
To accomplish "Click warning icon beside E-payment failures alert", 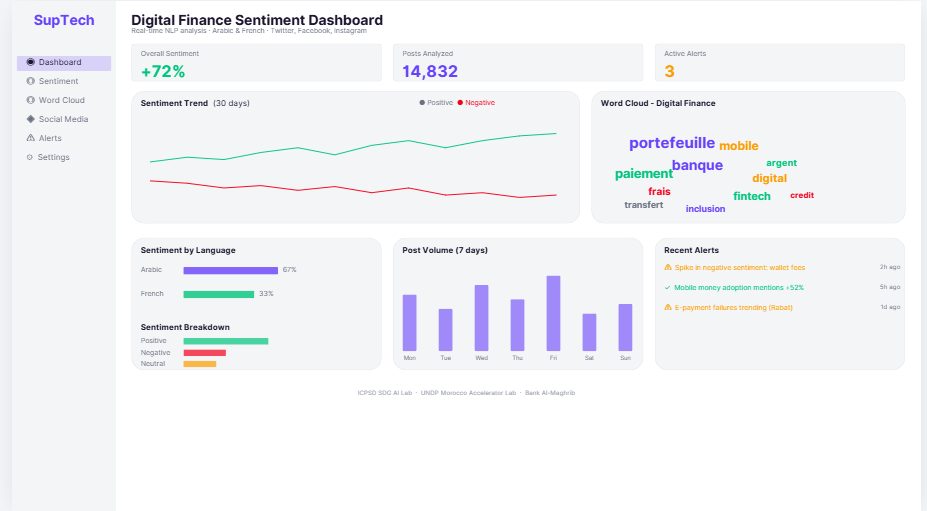I will [x=668, y=308].
